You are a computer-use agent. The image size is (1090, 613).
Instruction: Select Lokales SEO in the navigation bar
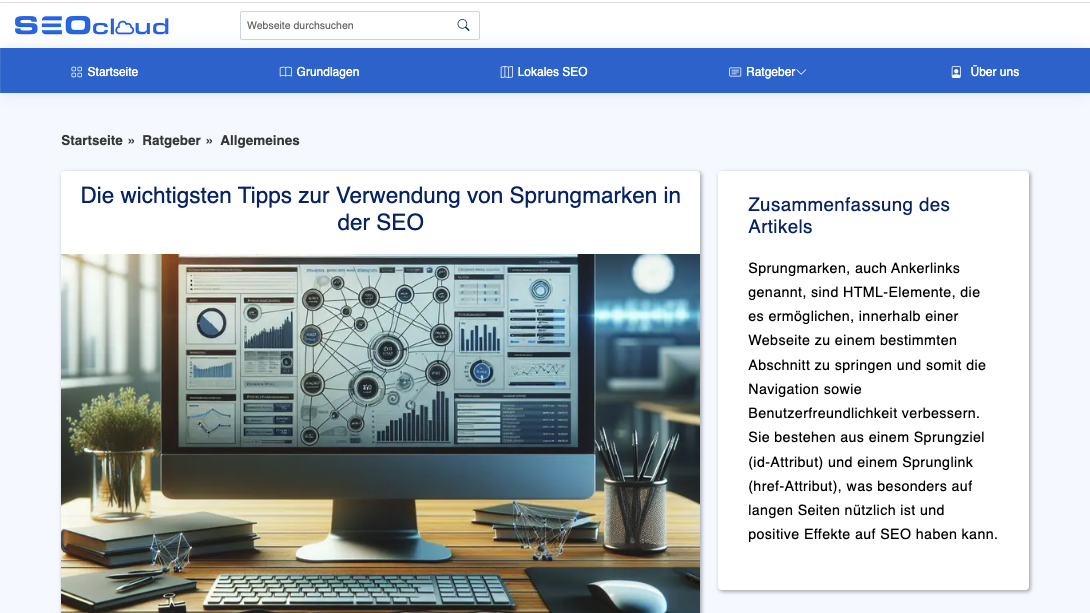click(x=552, y=72)
